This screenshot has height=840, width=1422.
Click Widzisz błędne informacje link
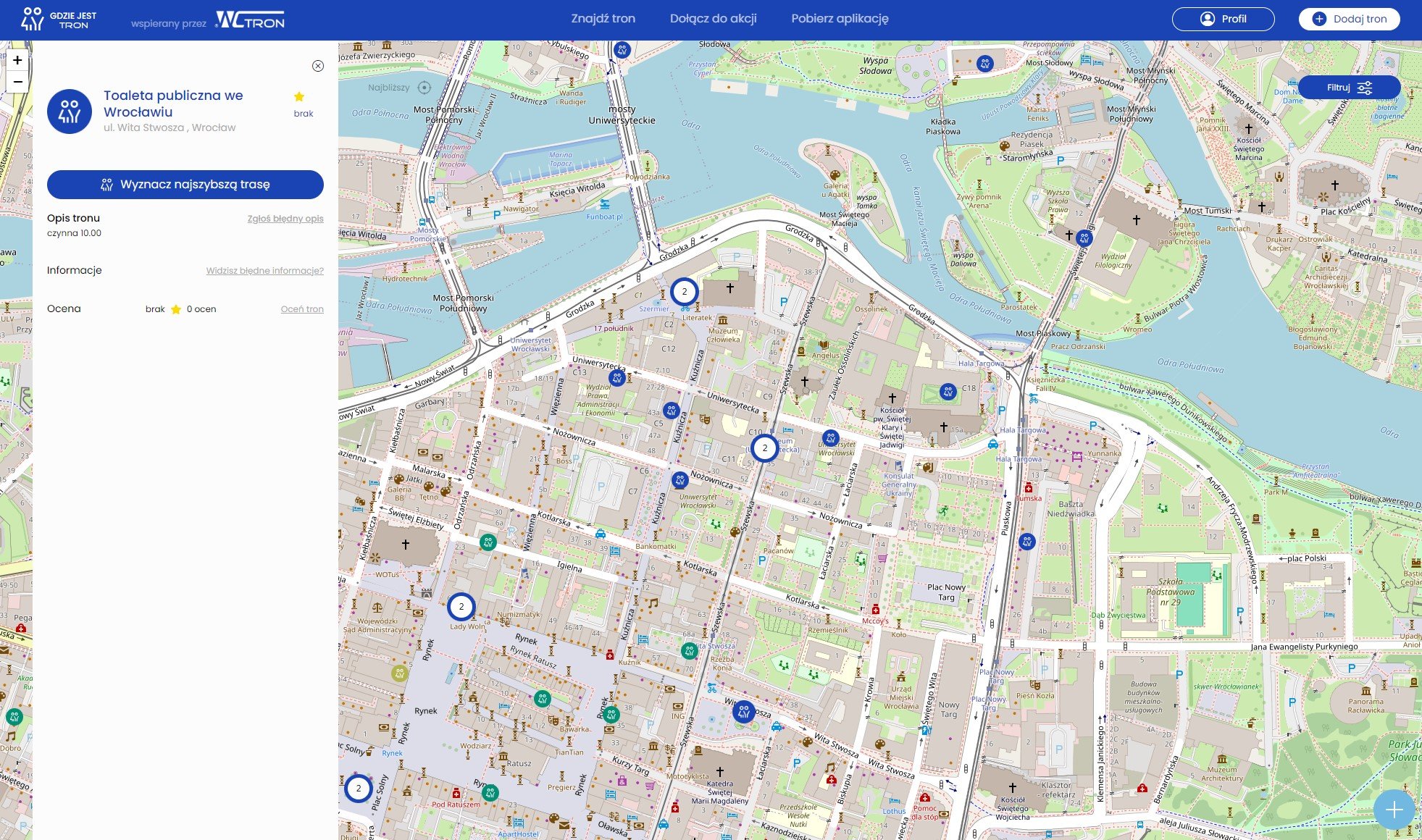tap(264, 271)
